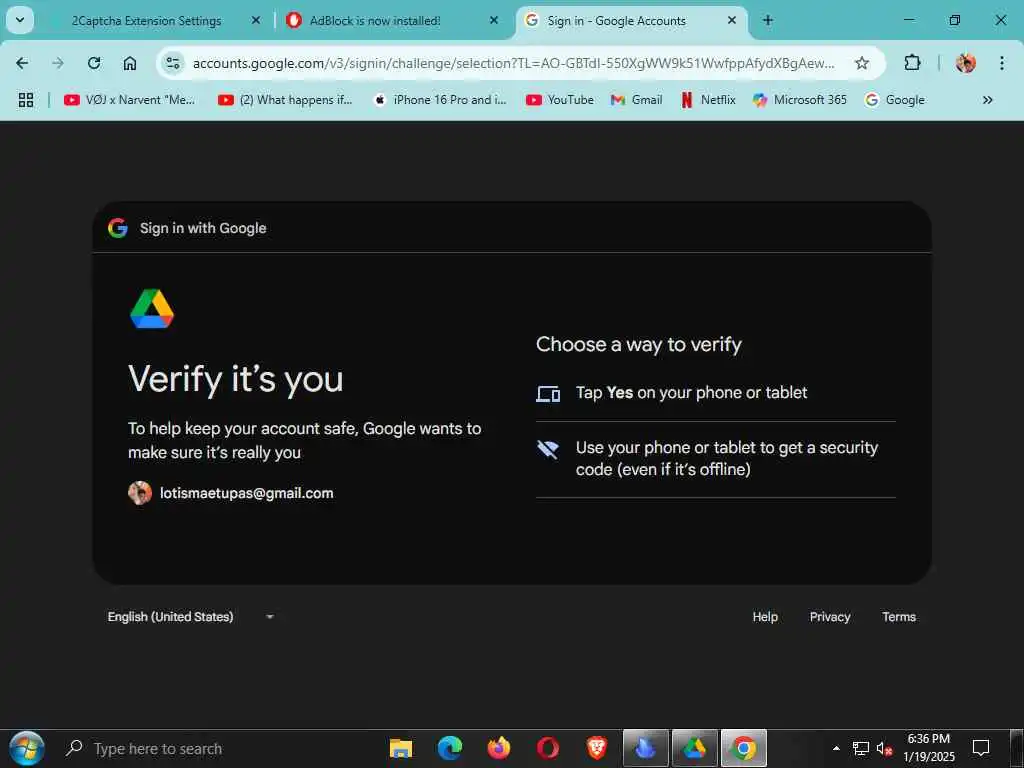Bookmark this page with the star icon
This screenshot has width=1024, height=768.
862,63
